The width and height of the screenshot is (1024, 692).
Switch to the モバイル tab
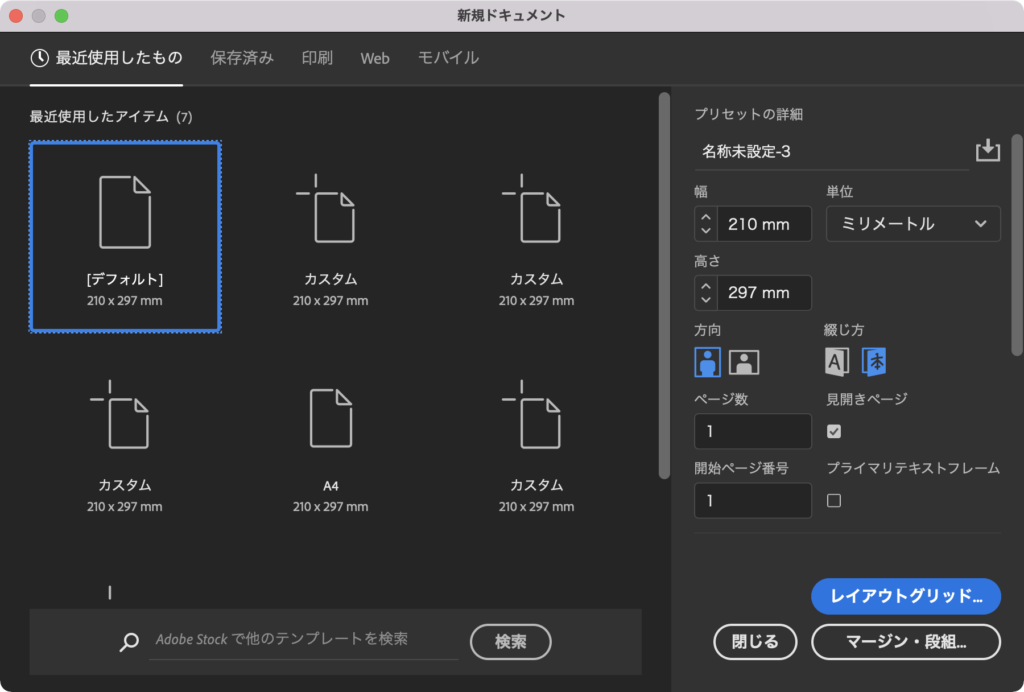[447, 58]
